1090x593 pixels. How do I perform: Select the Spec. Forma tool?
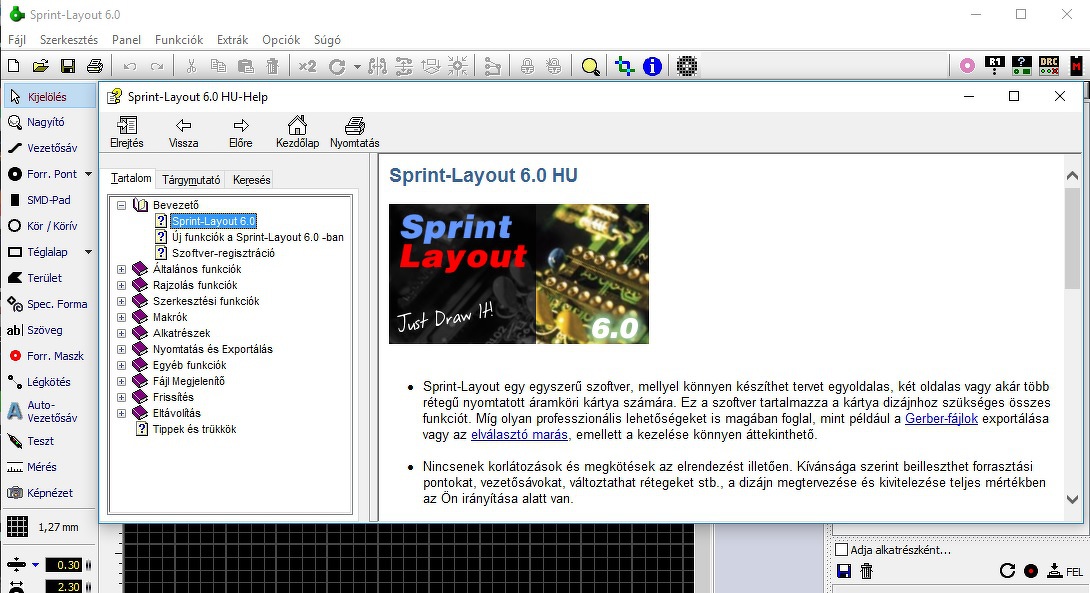tap(49, 304)
